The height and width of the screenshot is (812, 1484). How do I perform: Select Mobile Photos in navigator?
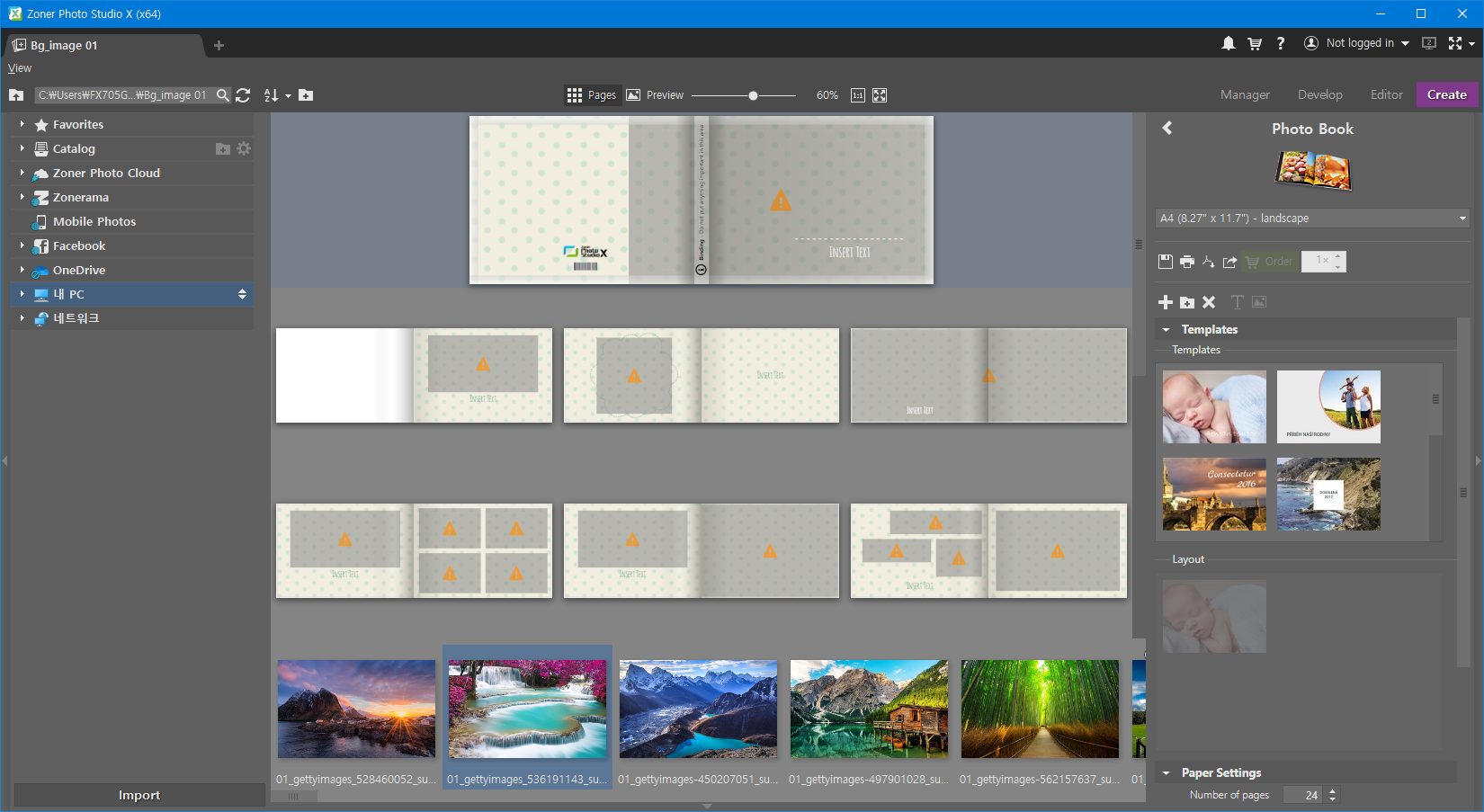[94, 221]
